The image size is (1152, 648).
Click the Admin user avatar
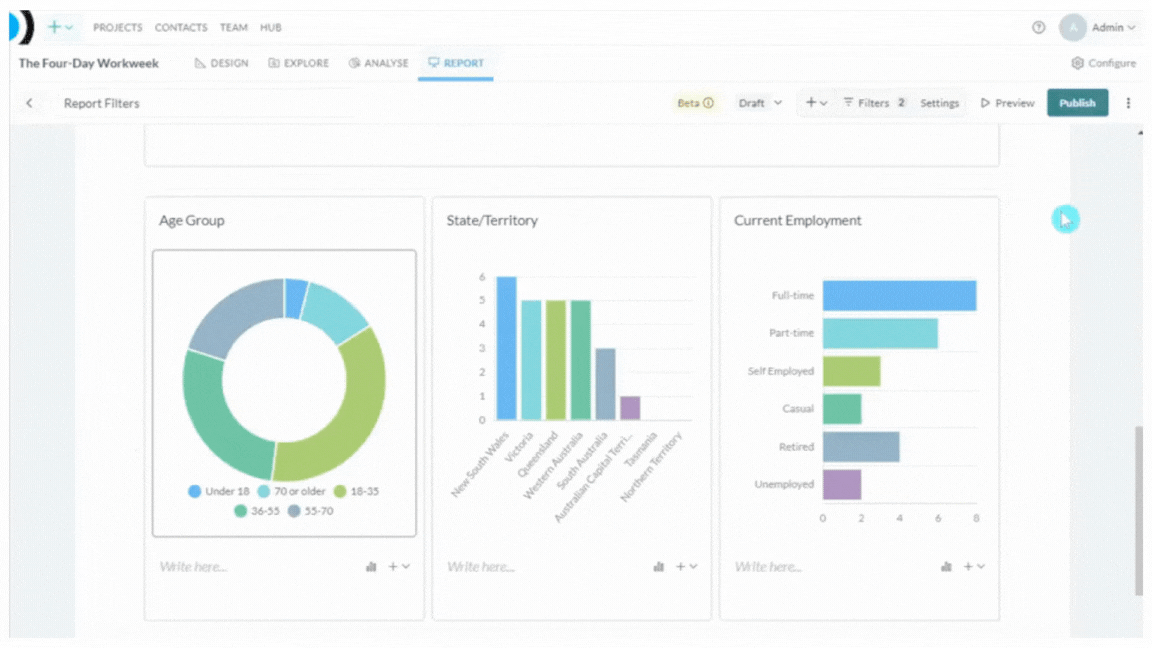coord(1073,27)
